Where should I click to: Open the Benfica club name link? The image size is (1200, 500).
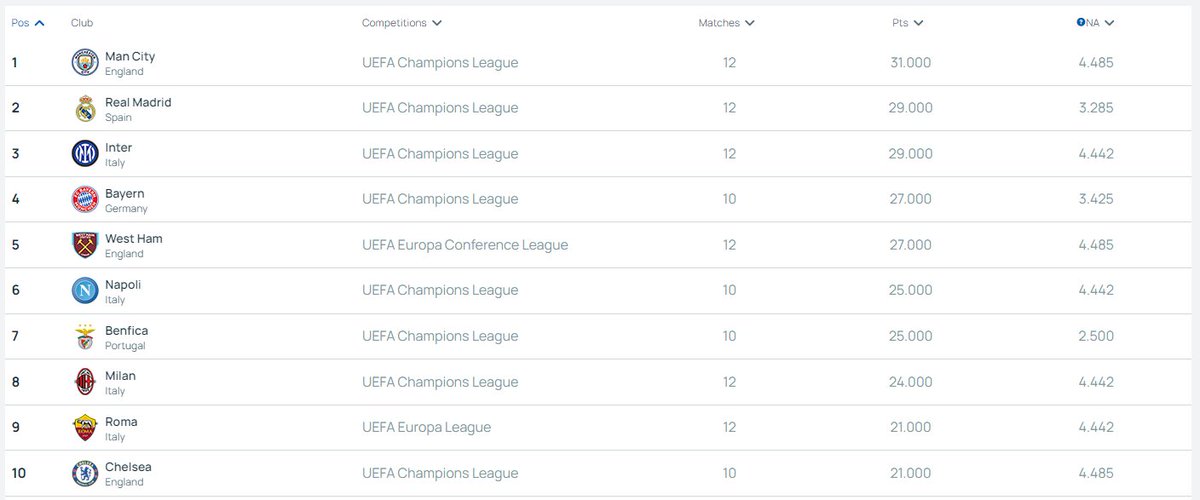(126, 330)
